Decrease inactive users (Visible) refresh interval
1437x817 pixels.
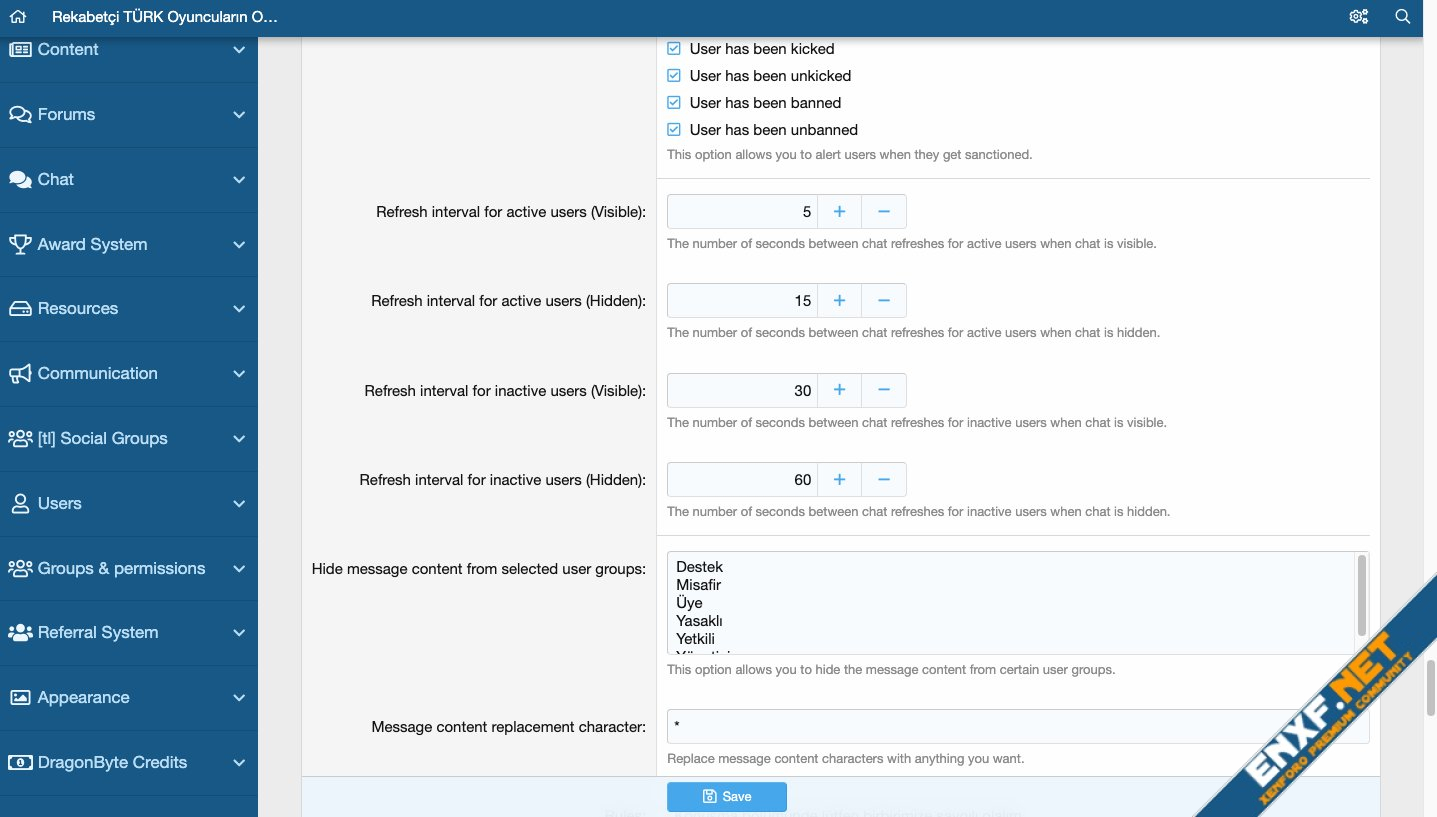(884, 390)
